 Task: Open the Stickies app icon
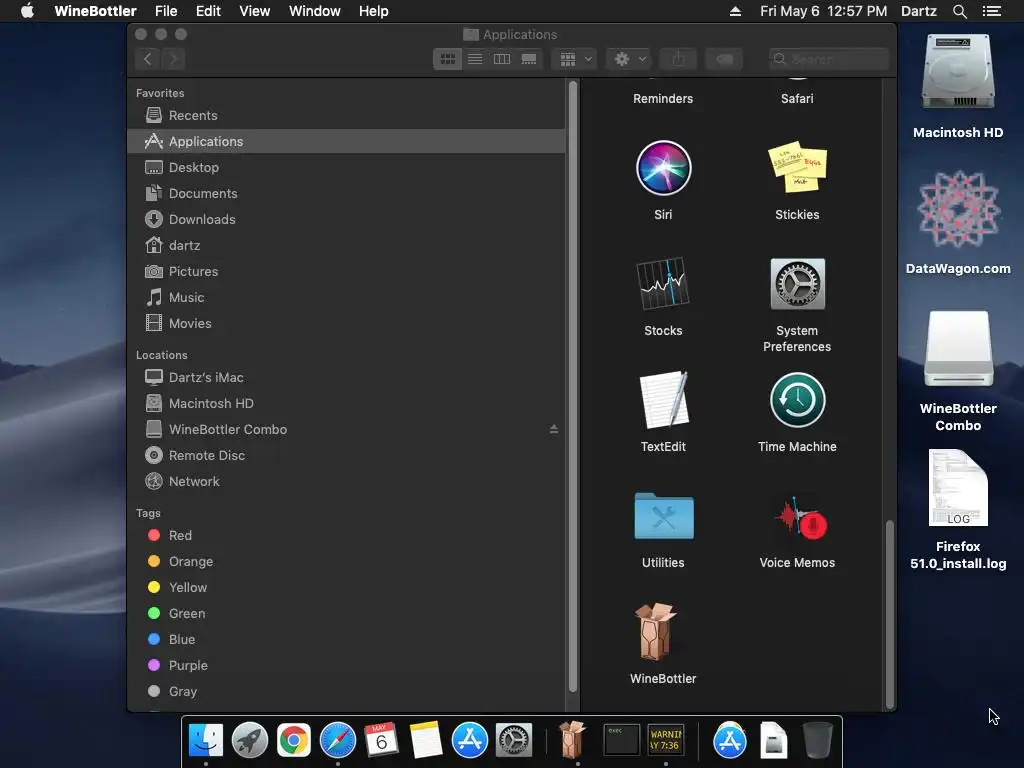click(797, 167)
